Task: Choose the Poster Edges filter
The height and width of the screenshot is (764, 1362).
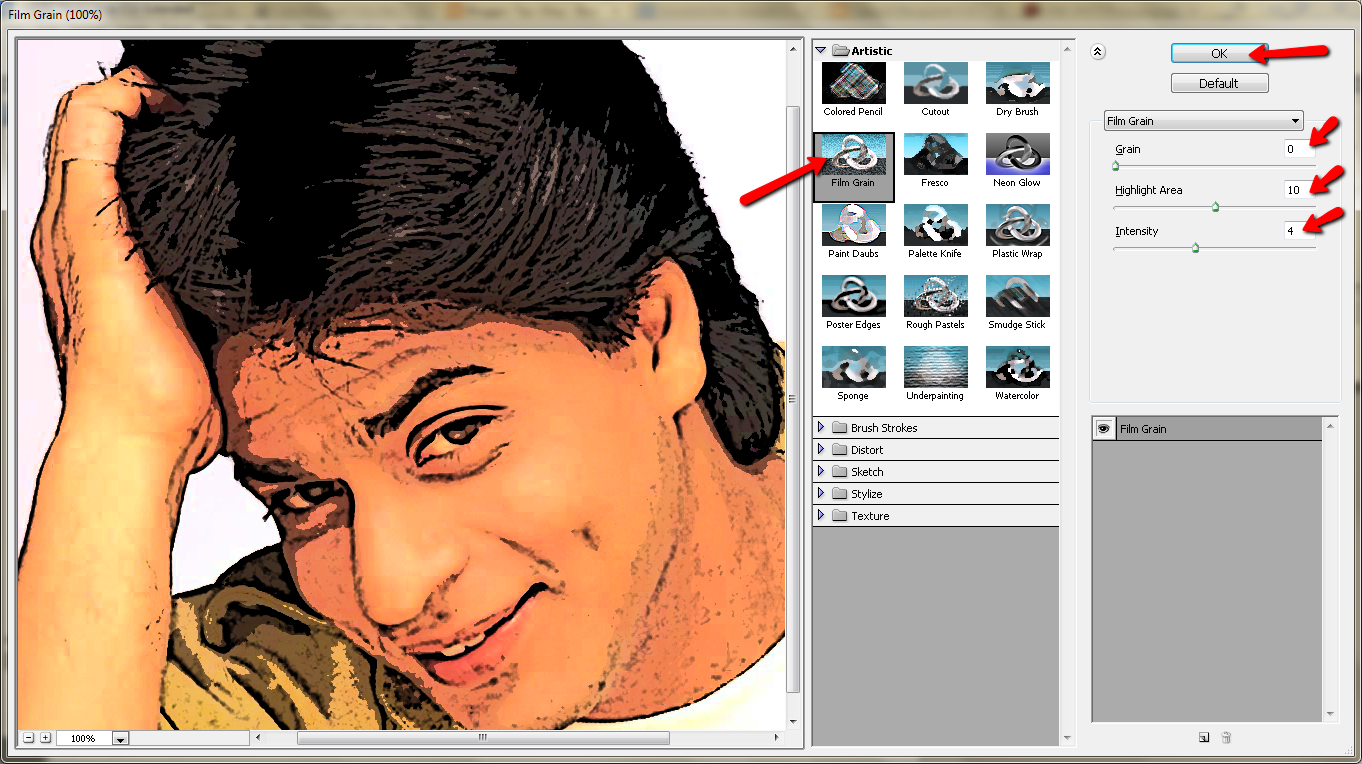Action: tap(853, 296)
